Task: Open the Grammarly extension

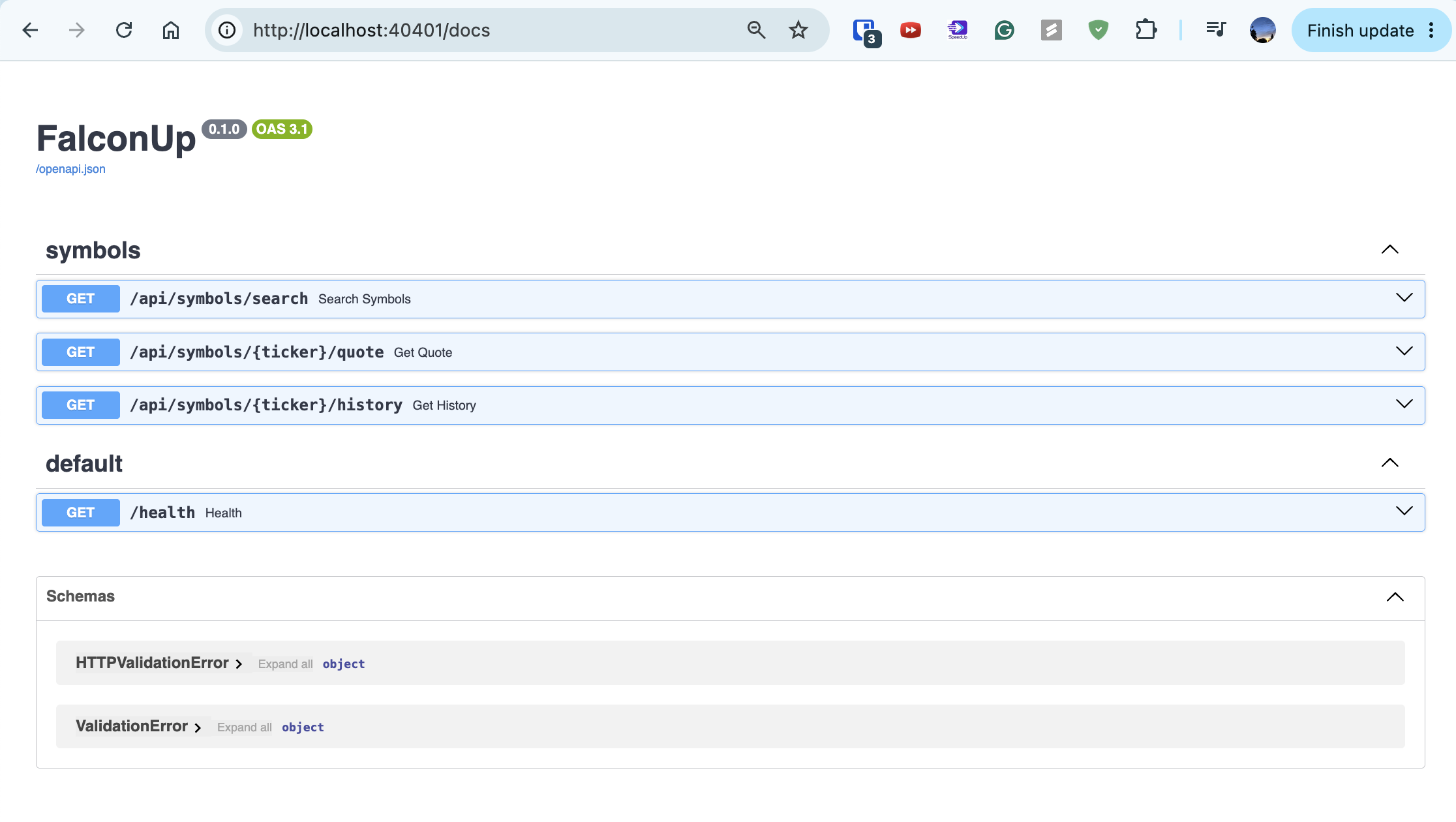Action: tap(1005, 30)
